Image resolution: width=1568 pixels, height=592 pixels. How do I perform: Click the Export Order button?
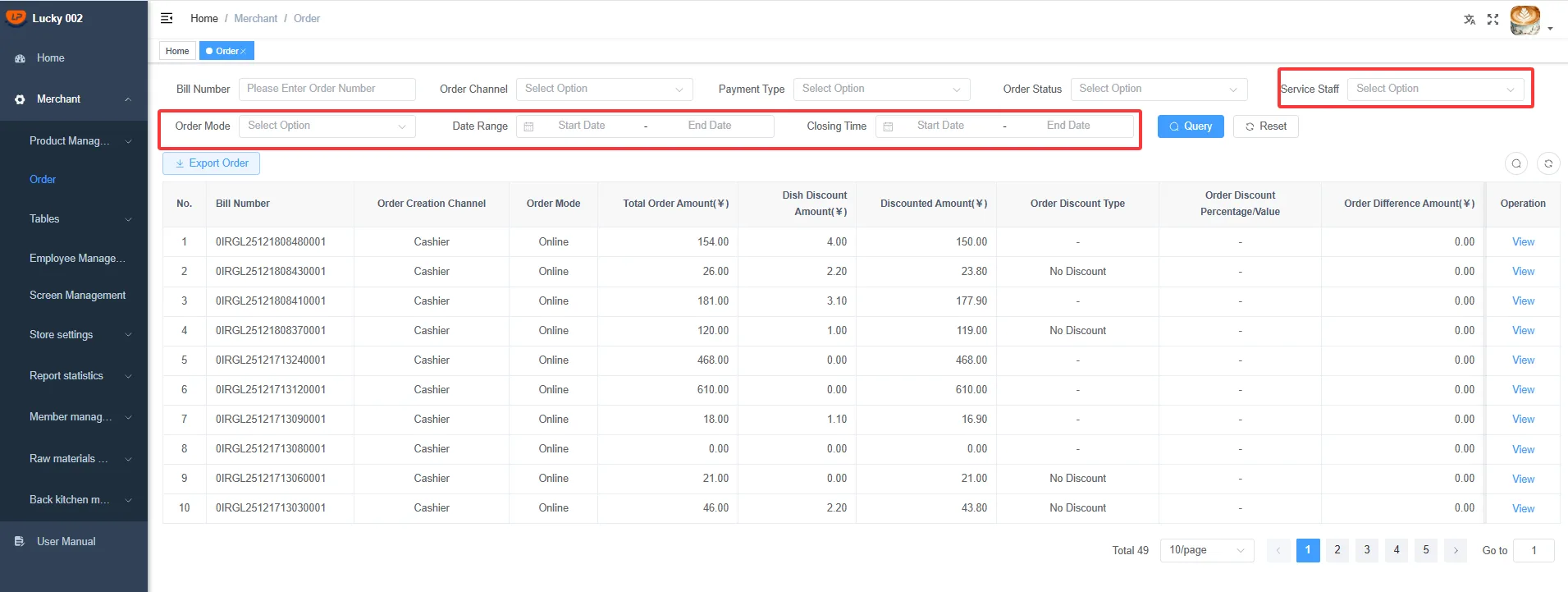point(212,163)
